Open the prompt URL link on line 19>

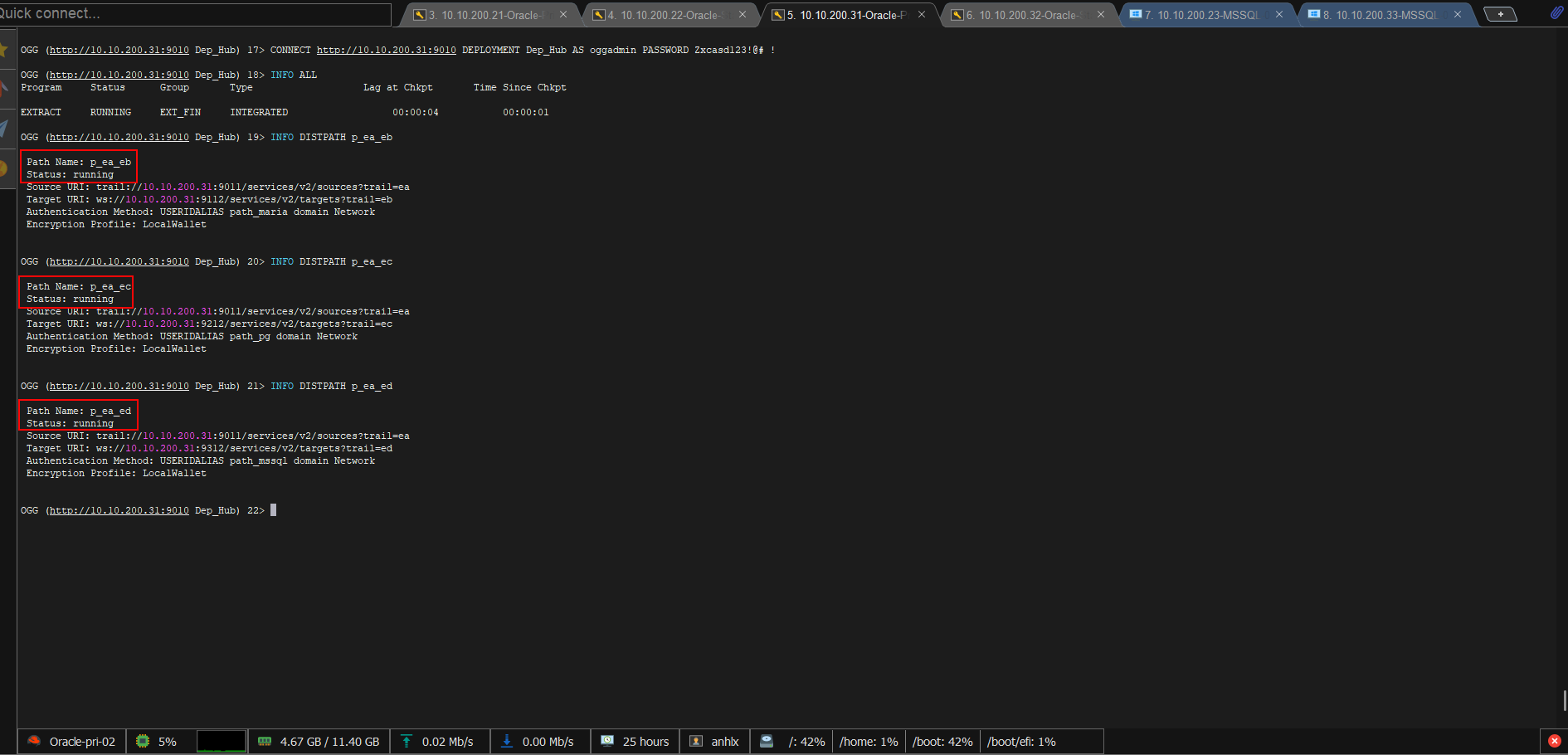119,137
